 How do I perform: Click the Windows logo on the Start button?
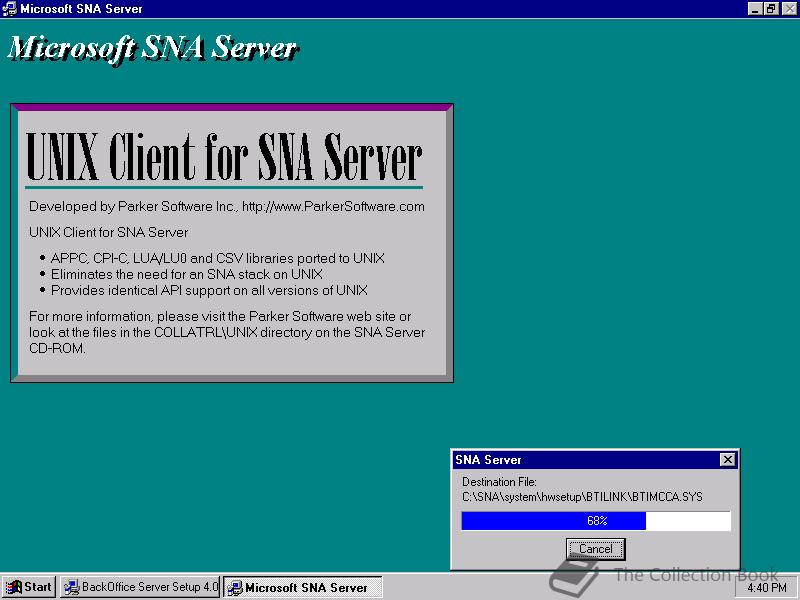tap(14, 587)
